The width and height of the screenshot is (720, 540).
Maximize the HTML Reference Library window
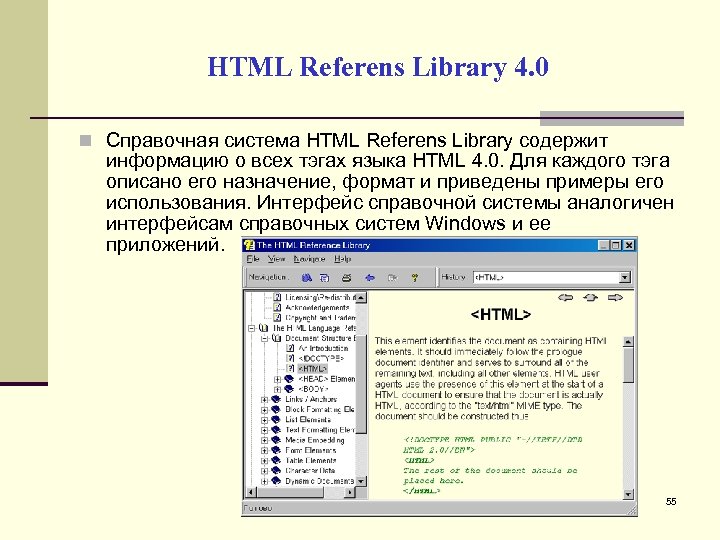[x=616, y=245]
